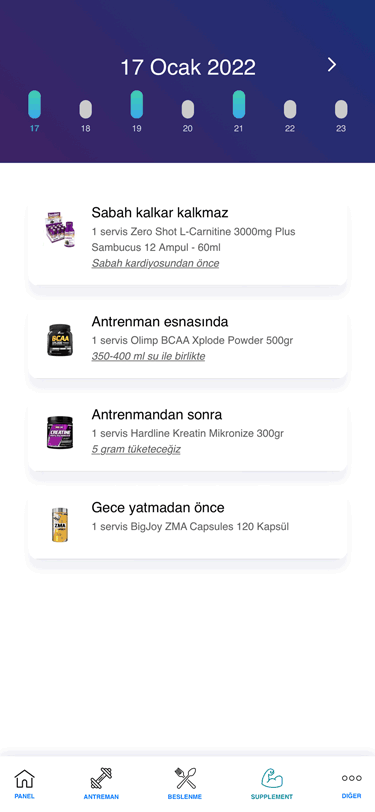Select the Supplement flexed arm icon

tap(271, 778)
